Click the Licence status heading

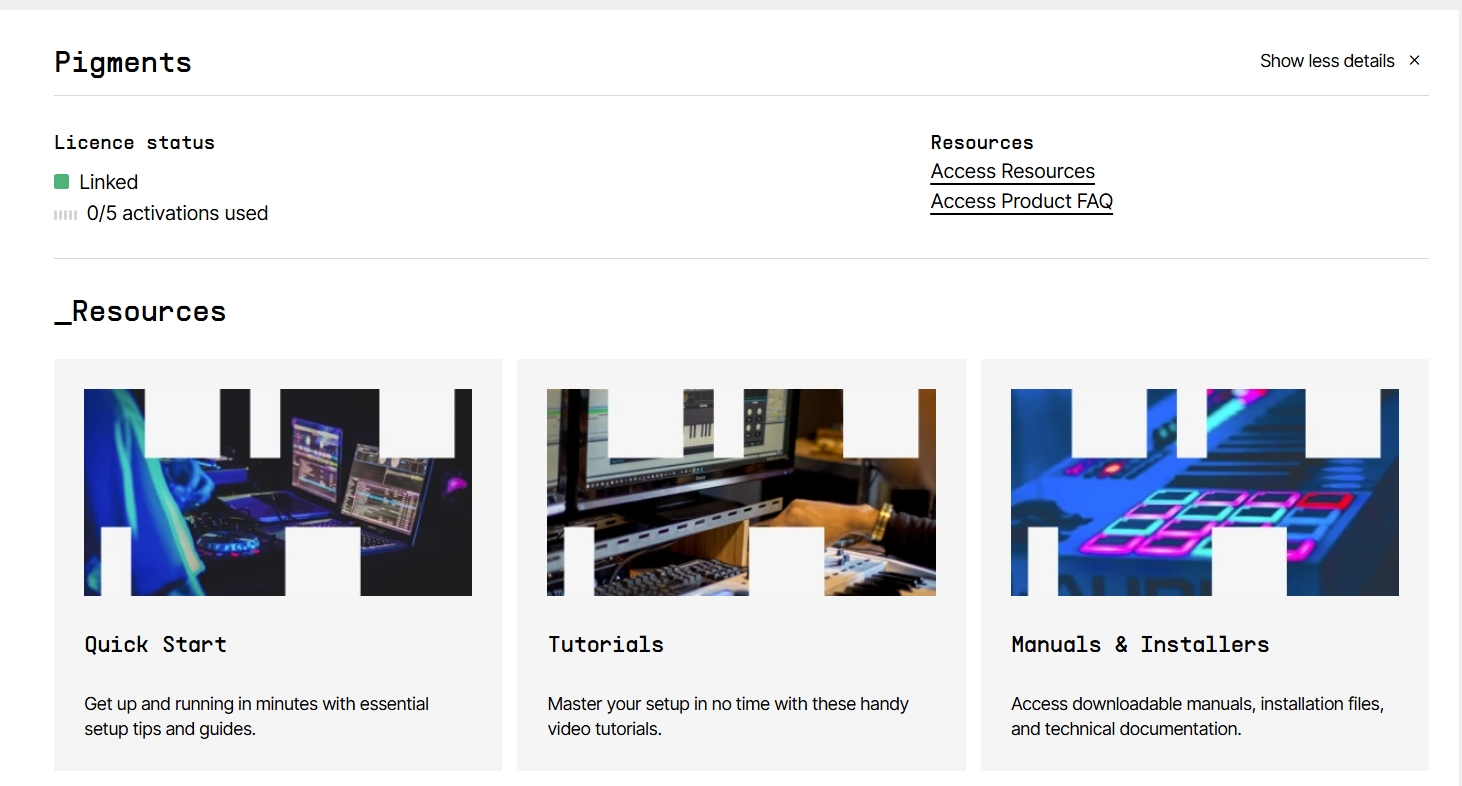[134, 142]
